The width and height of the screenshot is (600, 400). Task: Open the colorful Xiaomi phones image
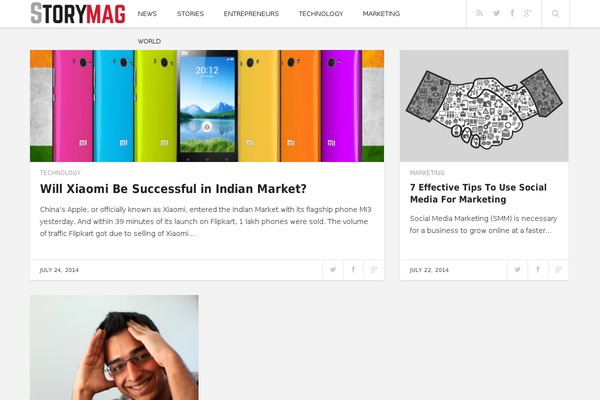[x=207, y=106]
